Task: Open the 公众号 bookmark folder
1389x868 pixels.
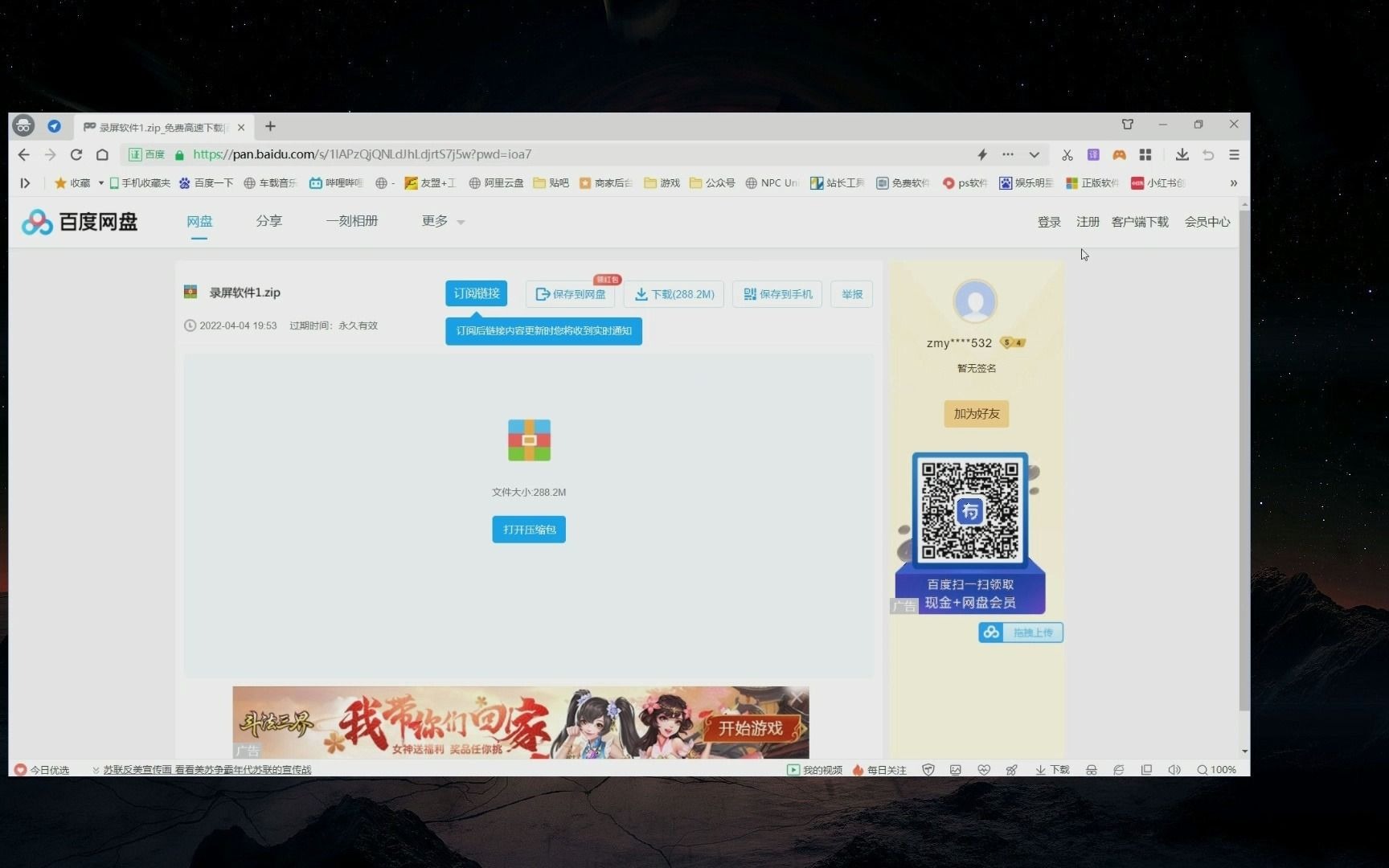Action: pyautogui.click(x=712, y=183)
